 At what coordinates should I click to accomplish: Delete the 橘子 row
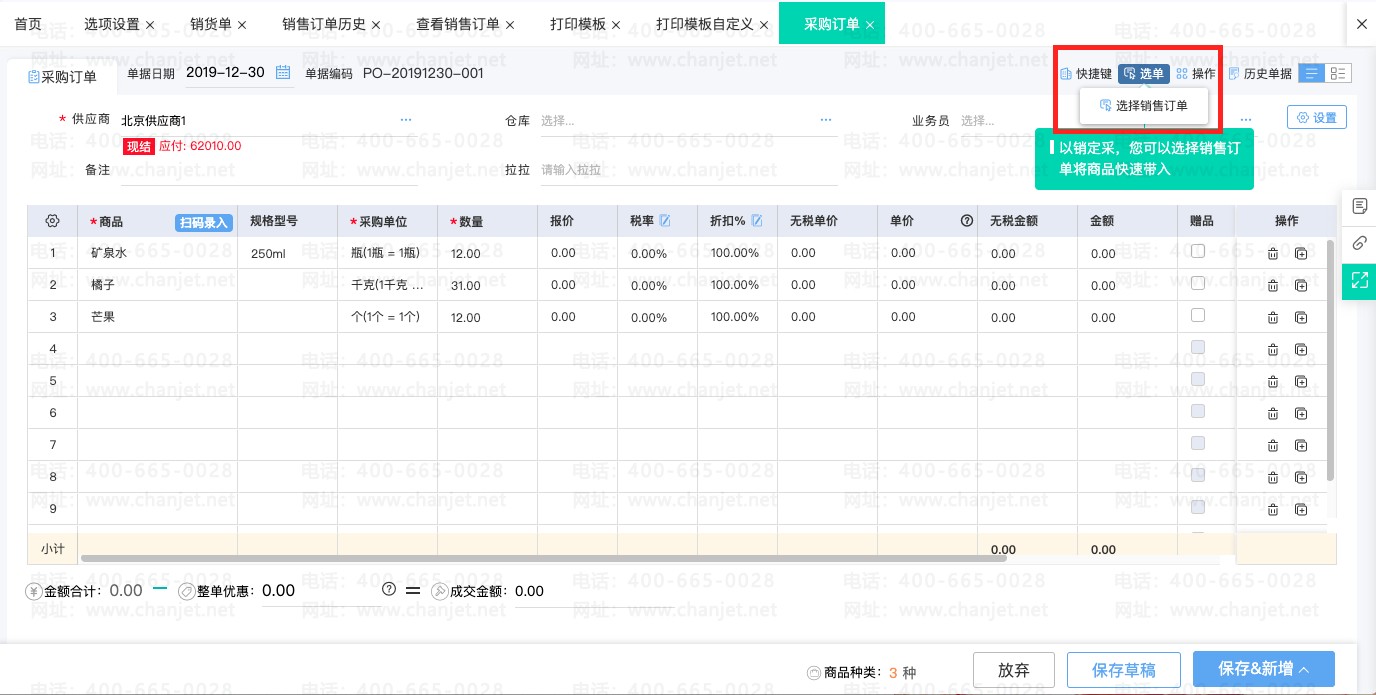point(1273,286)
